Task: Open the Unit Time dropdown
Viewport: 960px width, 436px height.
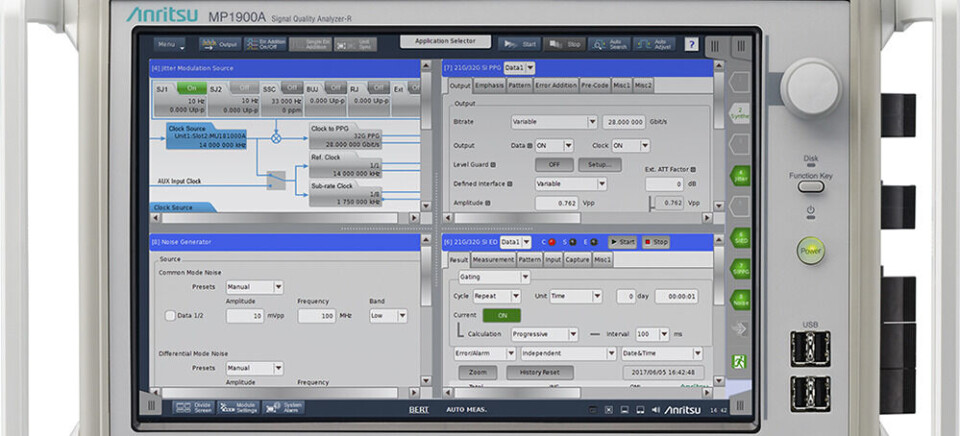Action: click(576, 296)
